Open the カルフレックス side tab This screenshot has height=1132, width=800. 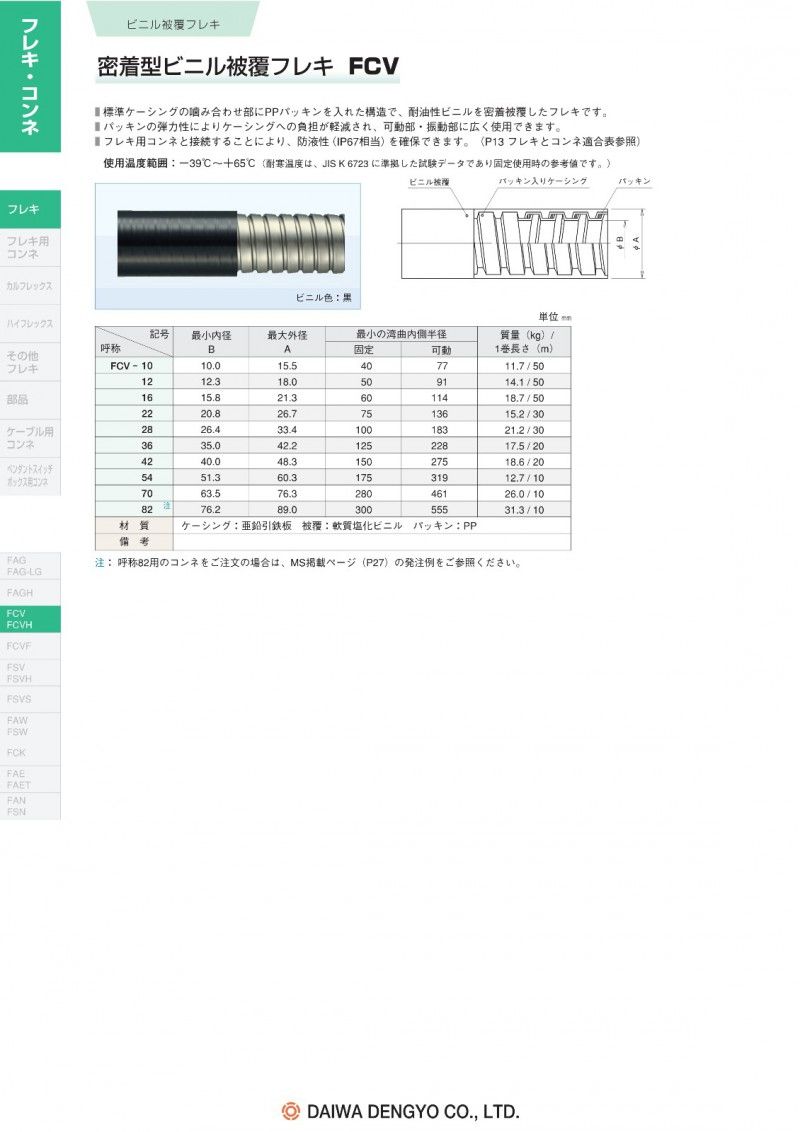[x=30, y=286]
